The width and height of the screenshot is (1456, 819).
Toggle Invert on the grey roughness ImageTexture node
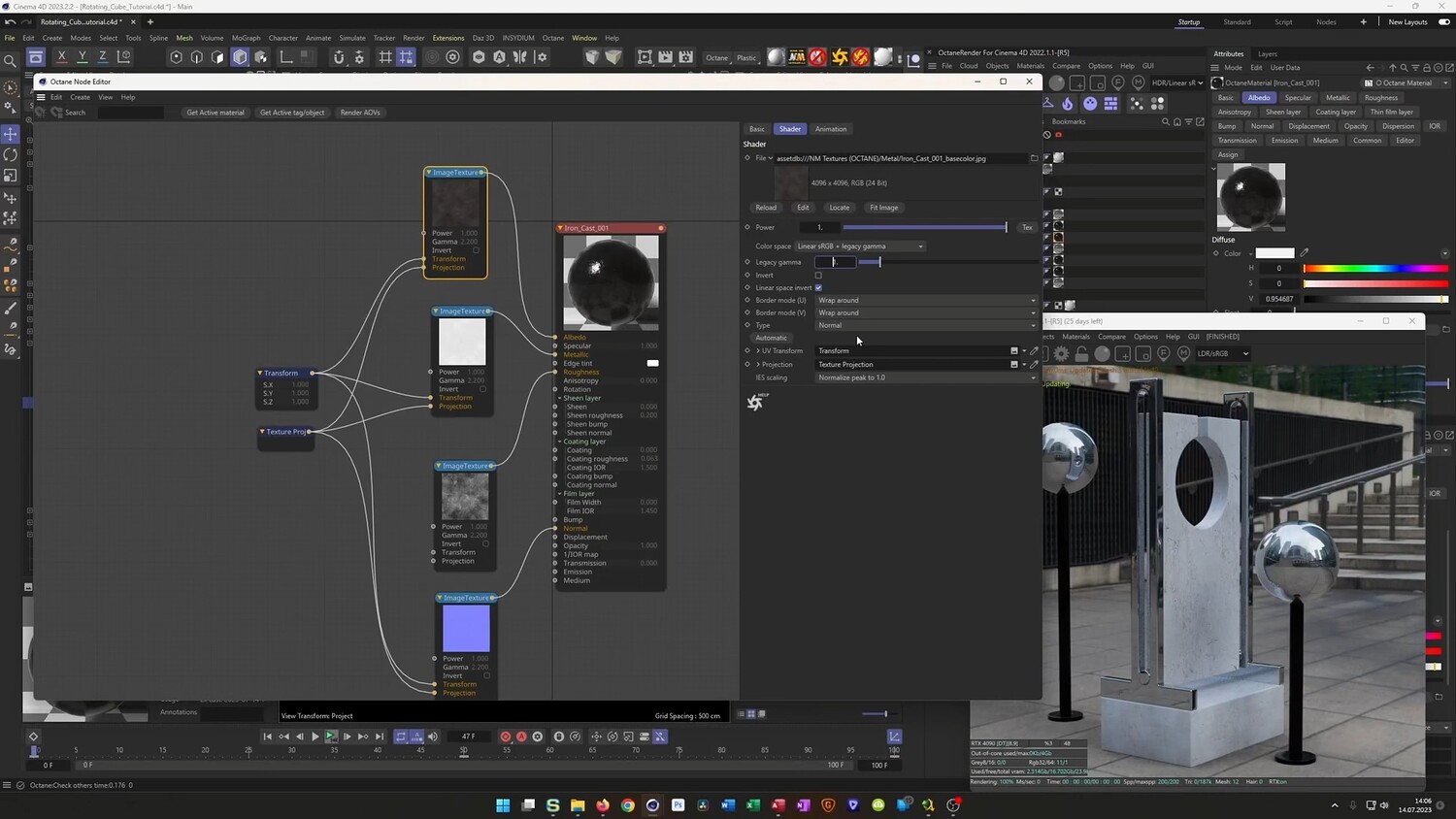485,544
